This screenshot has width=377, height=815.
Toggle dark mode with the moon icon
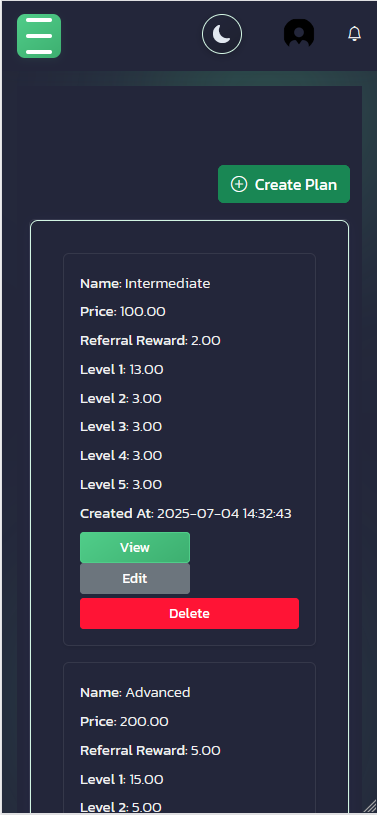coord(222,34)
